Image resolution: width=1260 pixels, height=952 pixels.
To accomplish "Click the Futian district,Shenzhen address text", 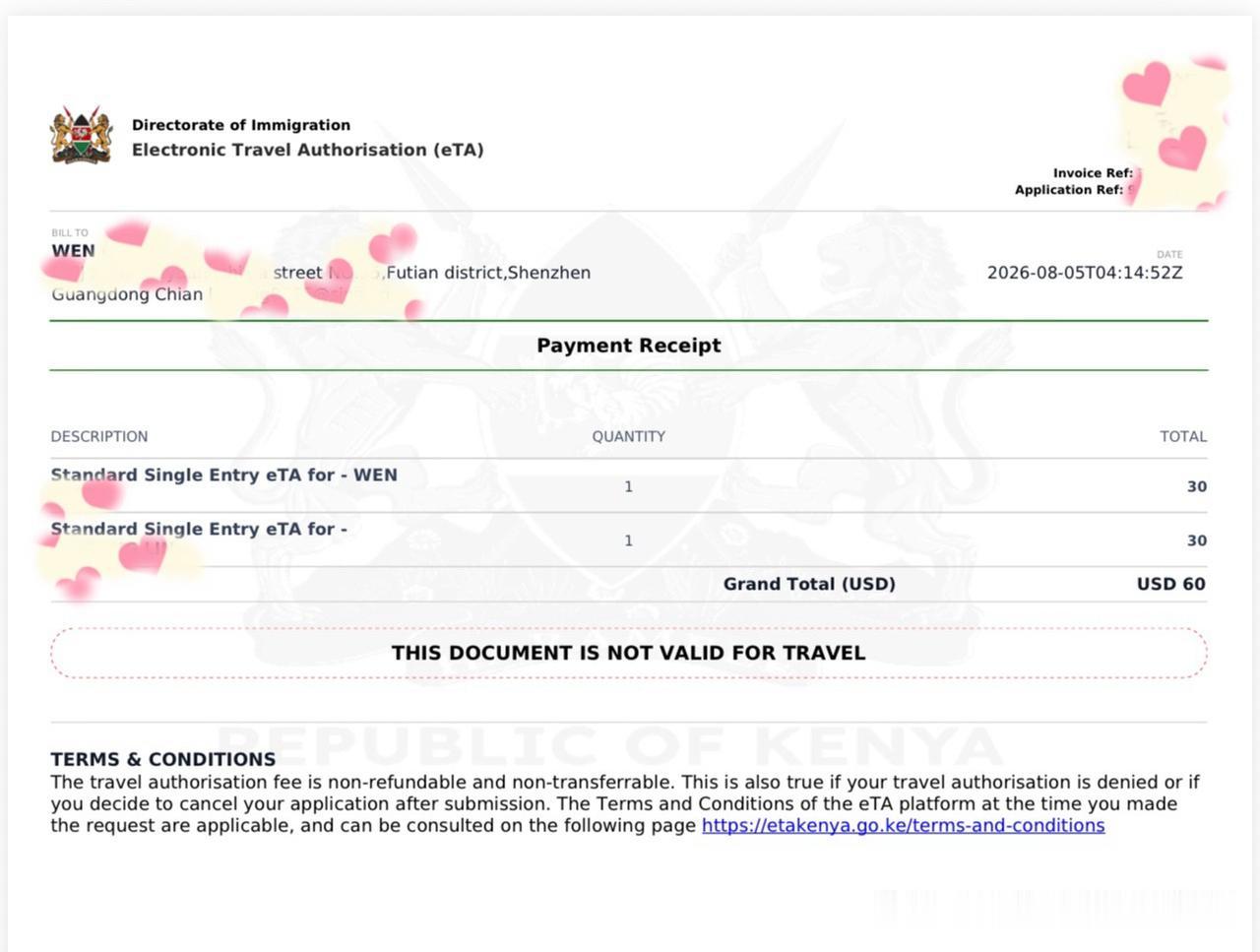I will [488, 273].
